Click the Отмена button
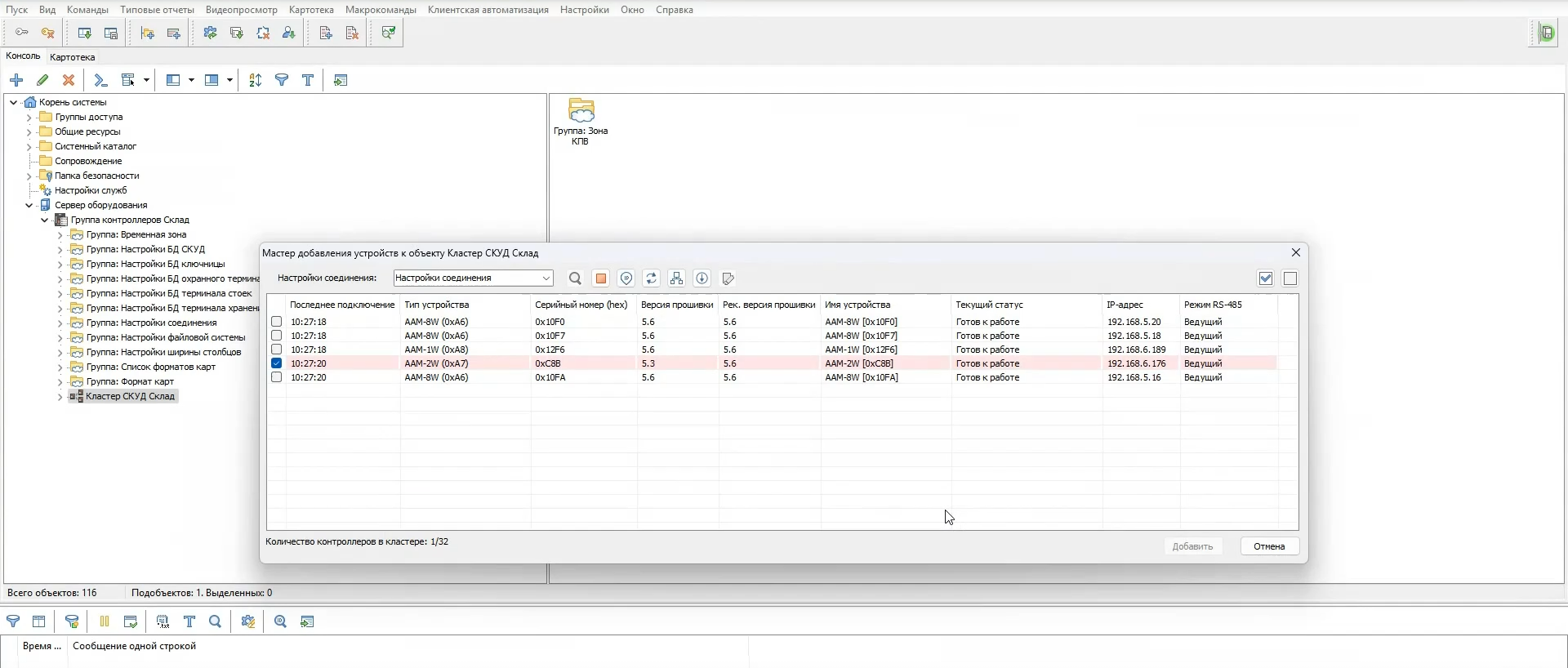1568x668 pixels. coord(1269,546)
